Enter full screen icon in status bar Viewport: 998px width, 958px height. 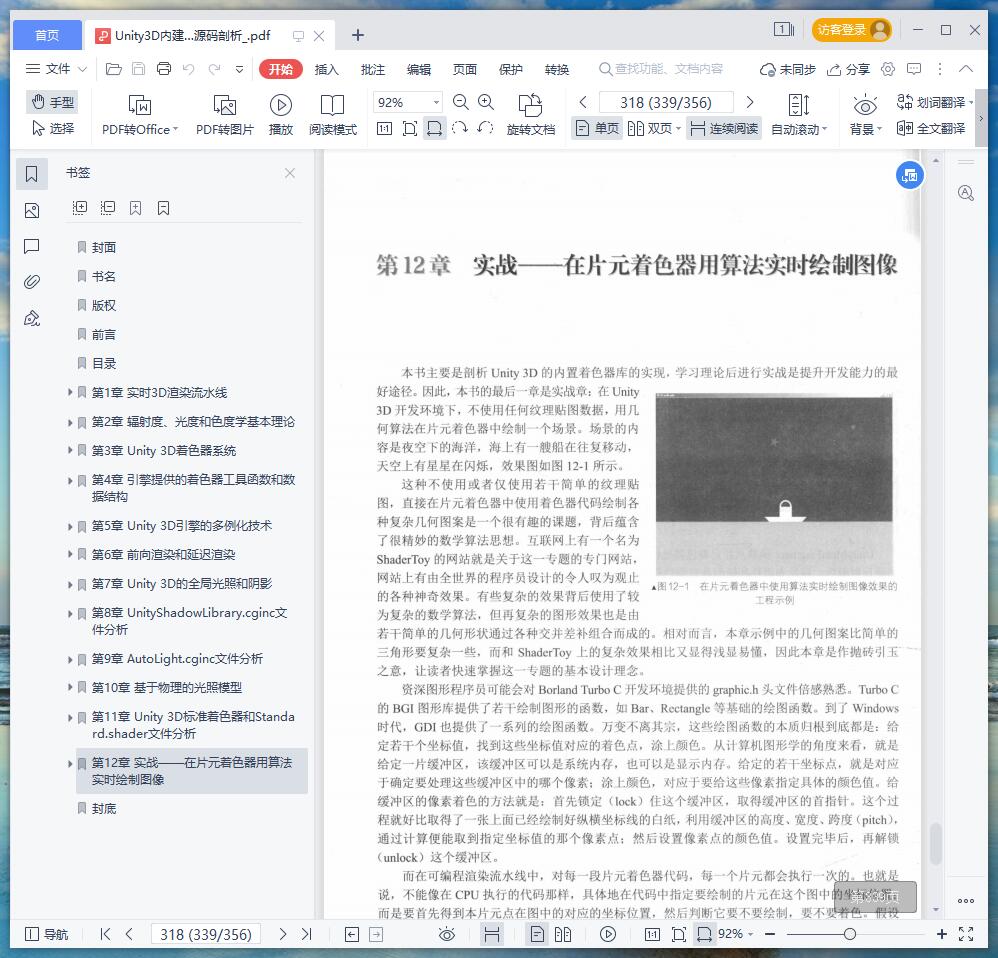pos(966,934)
